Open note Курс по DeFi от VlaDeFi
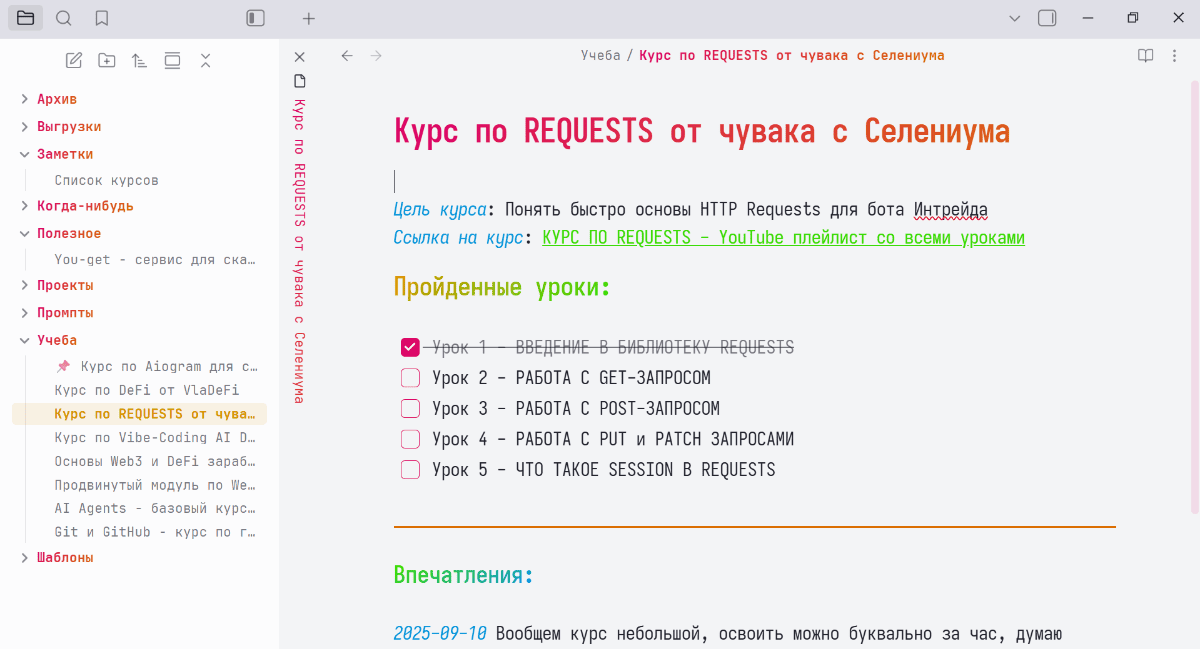The height and width of the screenshot is (649, 1200). (x=146, y=390)
